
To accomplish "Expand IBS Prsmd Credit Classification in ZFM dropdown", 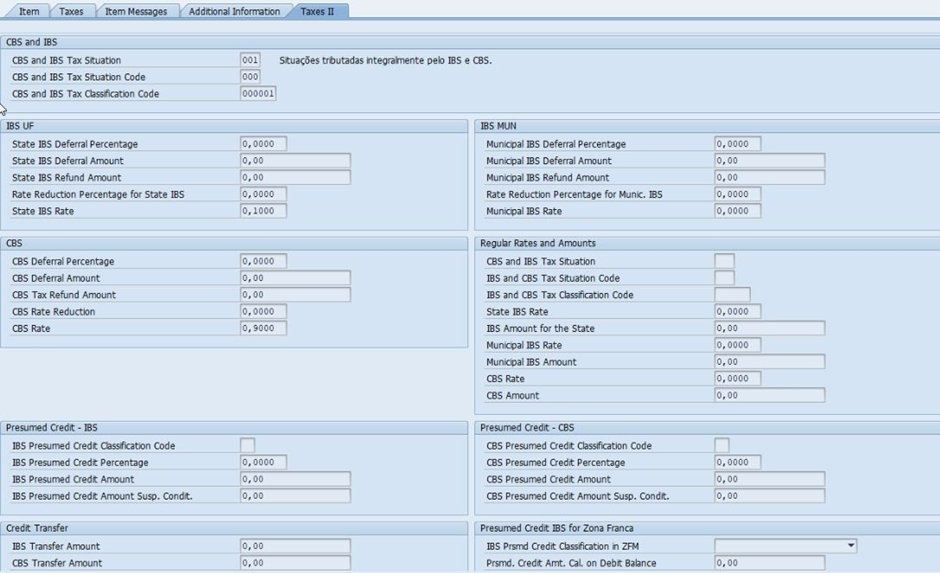I will 850,546.
